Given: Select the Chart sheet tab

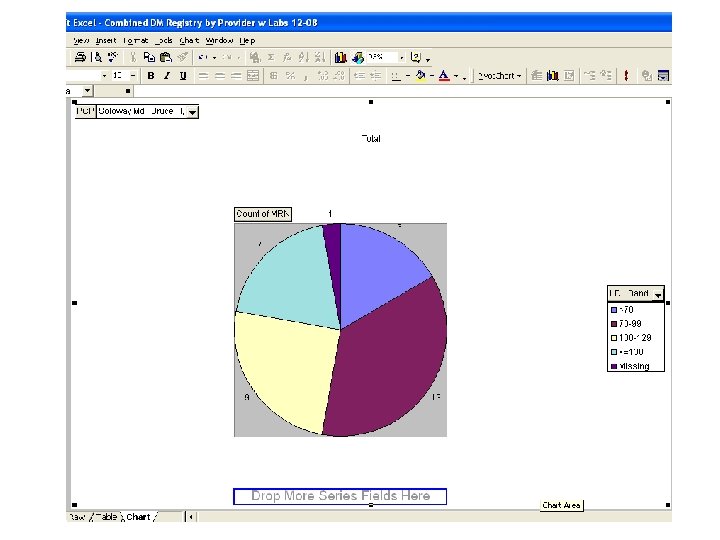Looking at the screenshot, I should (x=138, y=517).
